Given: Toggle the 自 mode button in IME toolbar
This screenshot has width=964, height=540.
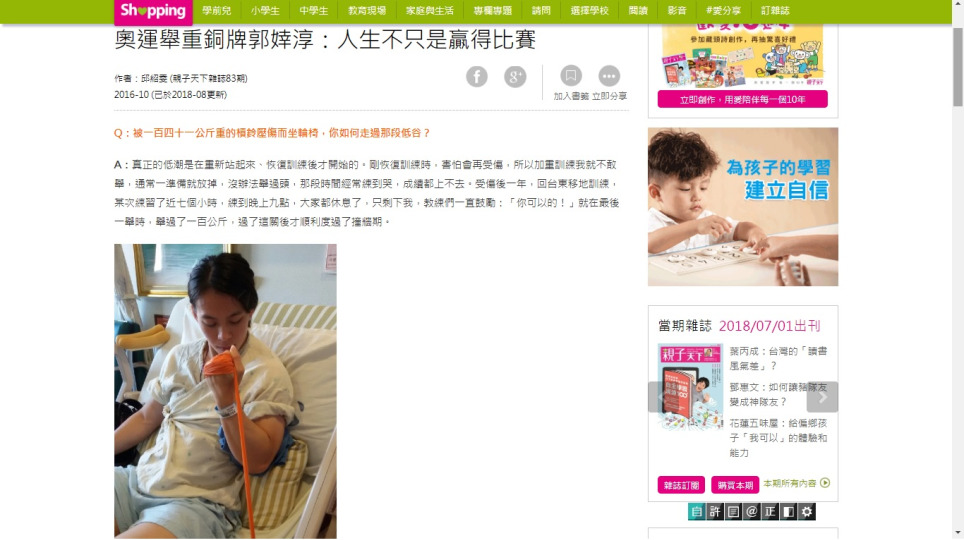Looking at the screenshot, I should point(697,512).
